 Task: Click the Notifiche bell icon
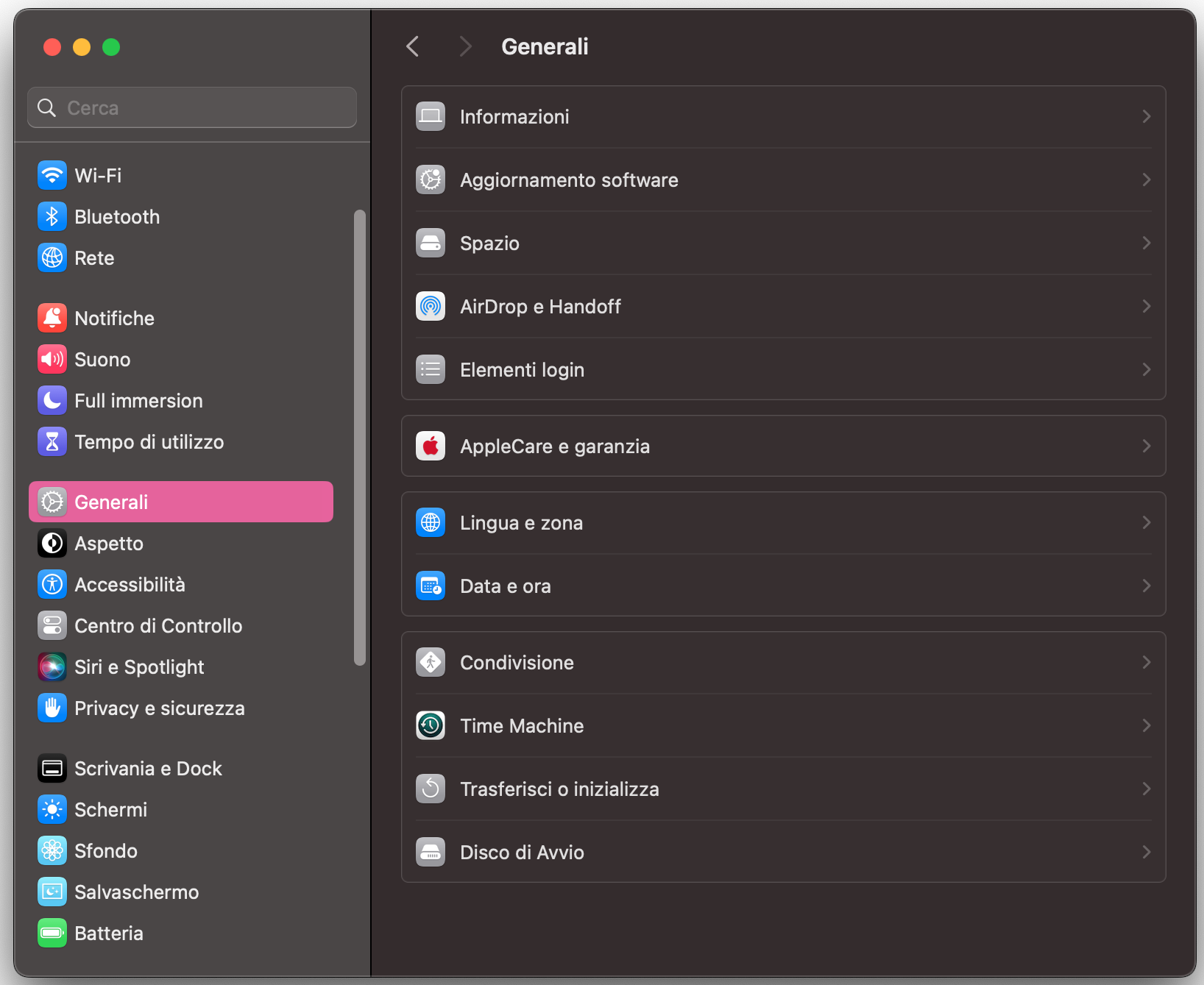click(x=52, y=318)
